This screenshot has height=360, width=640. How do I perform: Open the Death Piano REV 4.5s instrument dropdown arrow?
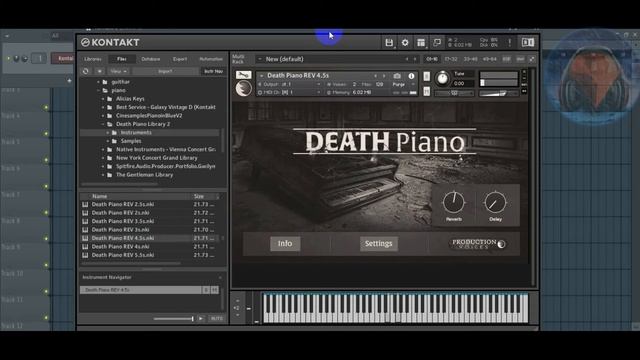[262, 76]
